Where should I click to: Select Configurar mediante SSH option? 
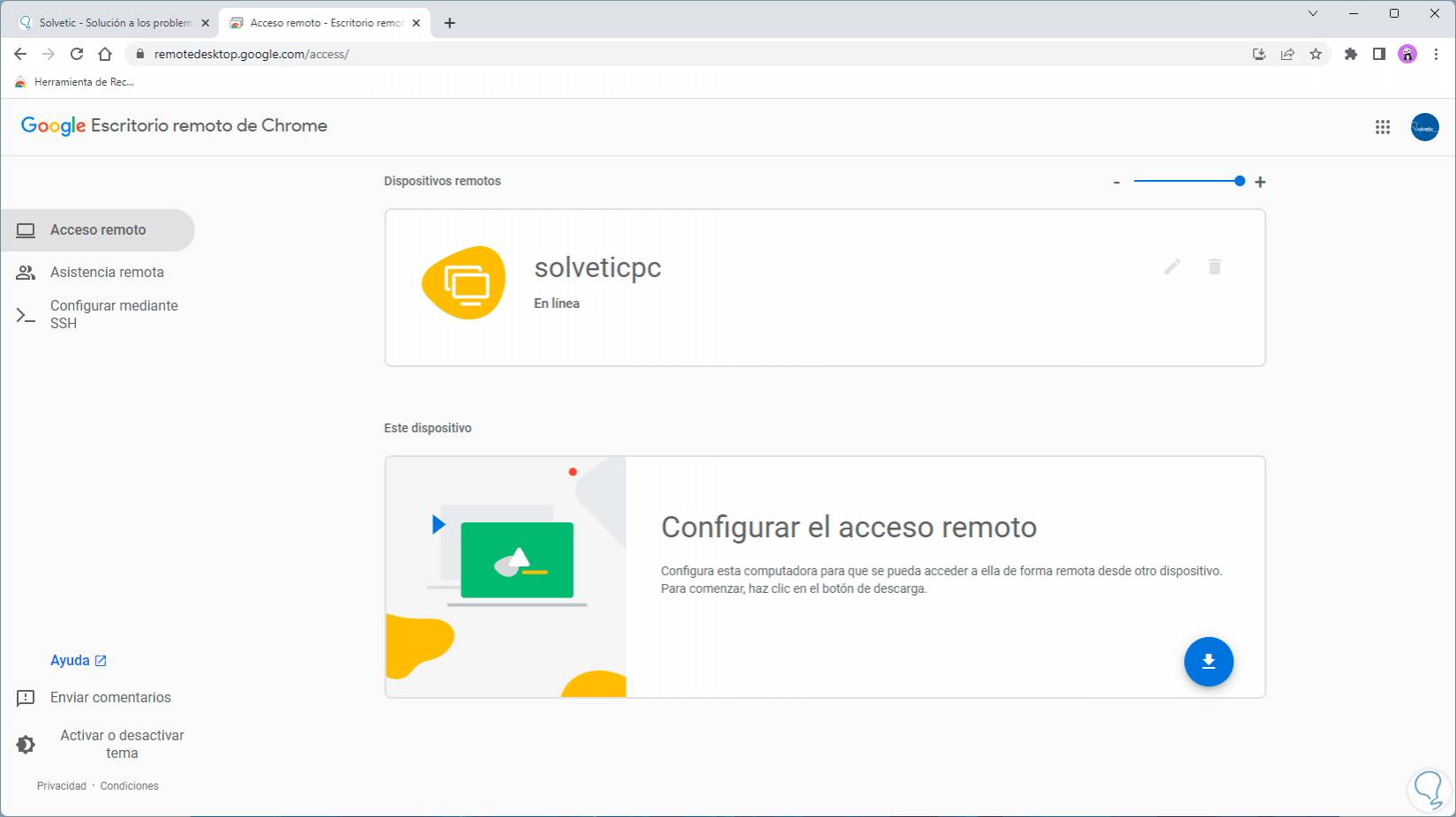pos(113,314)
